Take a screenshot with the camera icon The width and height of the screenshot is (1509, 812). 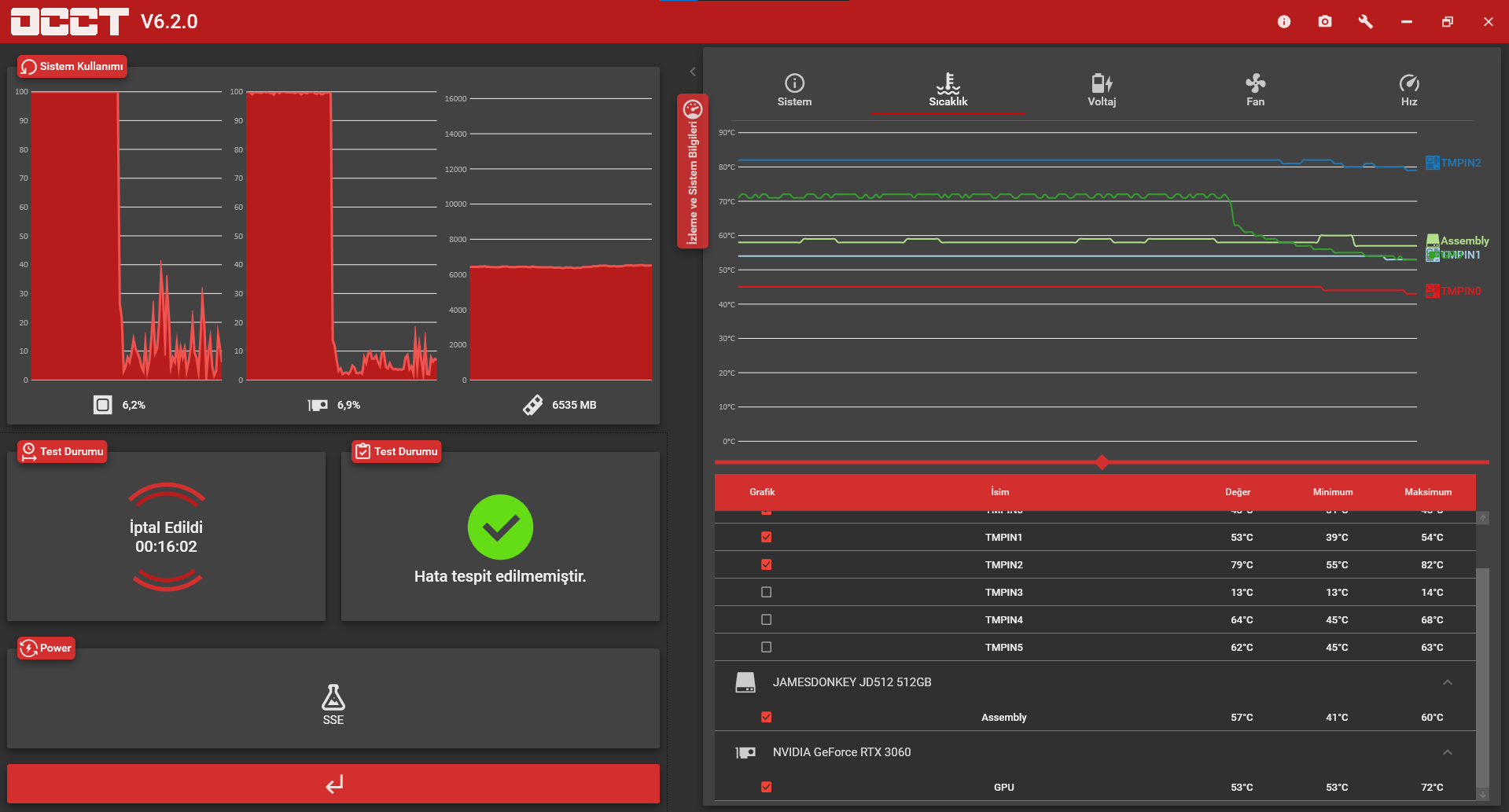pyautogui.click(x=1325, y=22)
